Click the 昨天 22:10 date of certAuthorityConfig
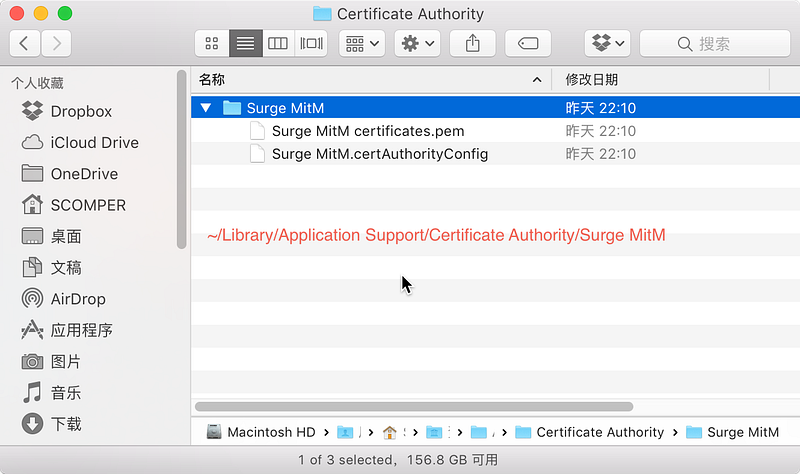The height and width of the screenshot is (474, 800). [x=601, y=154]
